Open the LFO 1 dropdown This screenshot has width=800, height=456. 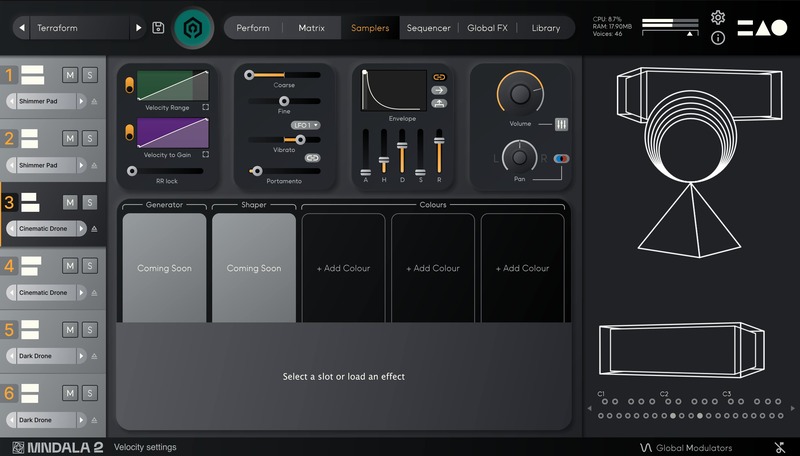[x=306, y=125]
